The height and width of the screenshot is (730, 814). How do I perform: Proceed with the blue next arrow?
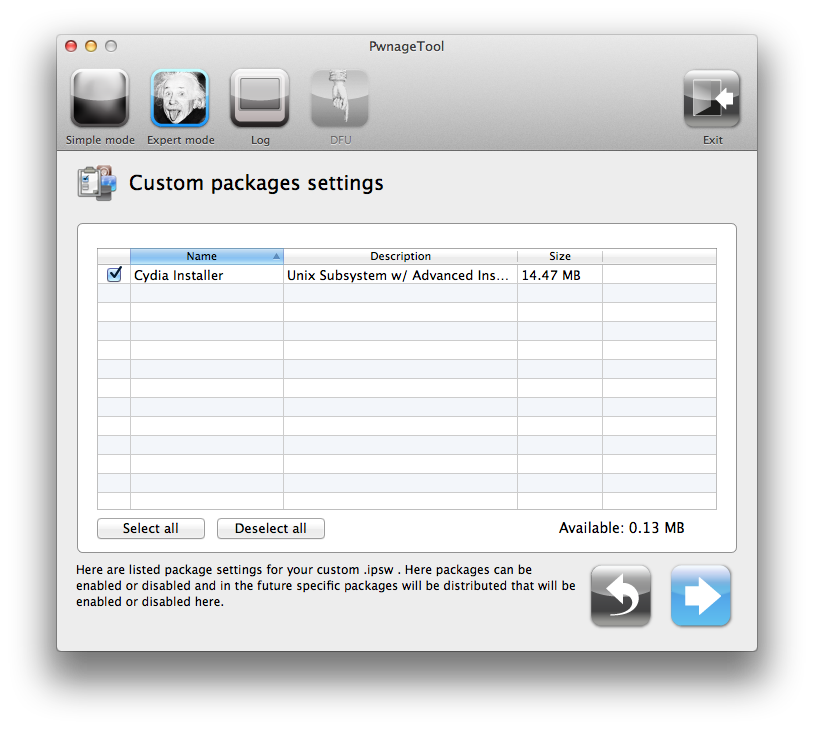[x=701, y=596]
